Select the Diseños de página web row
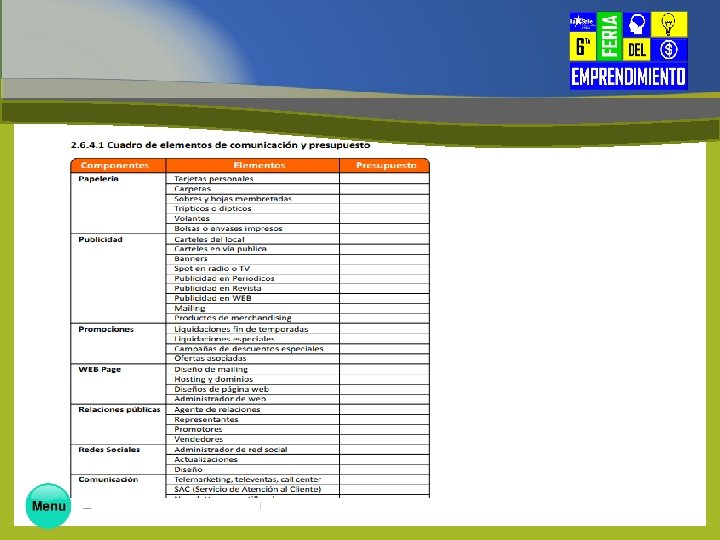The width and height of the screenshot is (720, 540). click(253, 389)
